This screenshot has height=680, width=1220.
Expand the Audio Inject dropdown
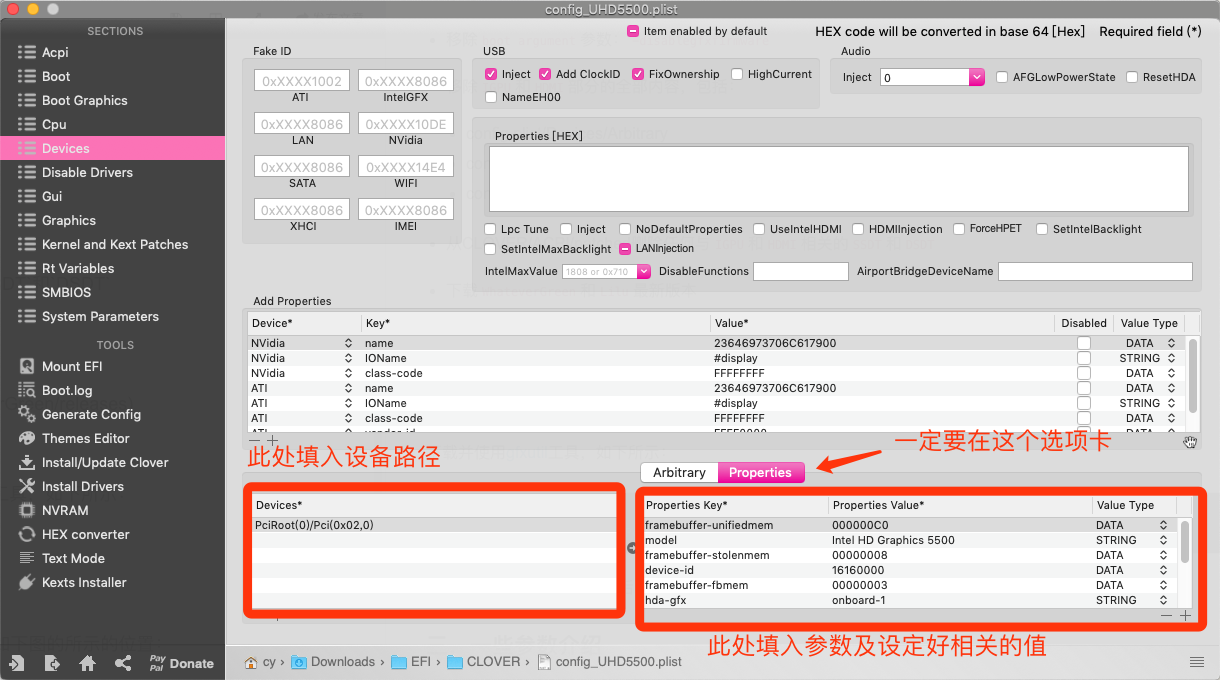[977, 77]
